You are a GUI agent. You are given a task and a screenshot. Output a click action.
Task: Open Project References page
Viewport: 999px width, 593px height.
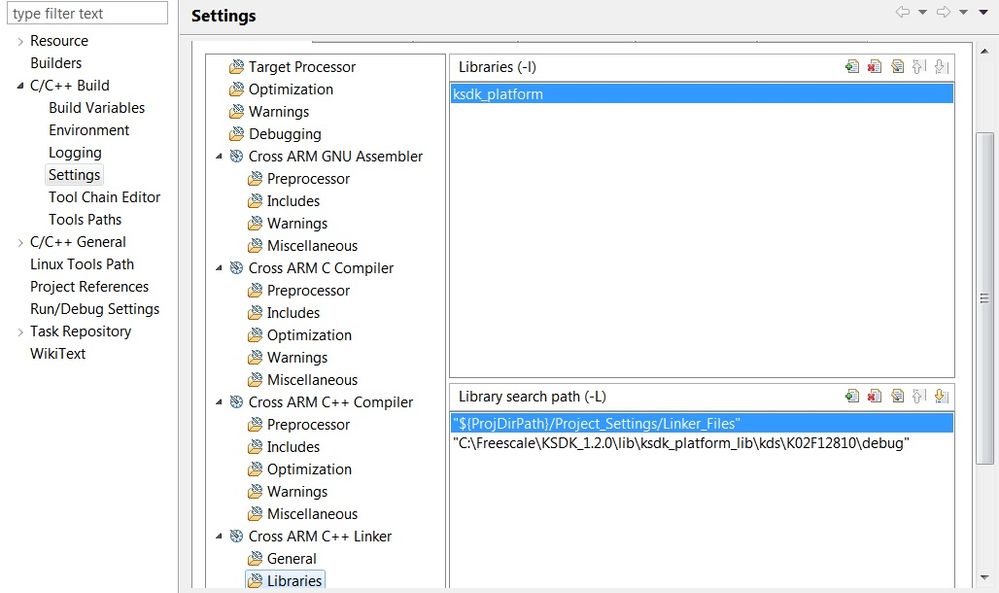(89, 287)
